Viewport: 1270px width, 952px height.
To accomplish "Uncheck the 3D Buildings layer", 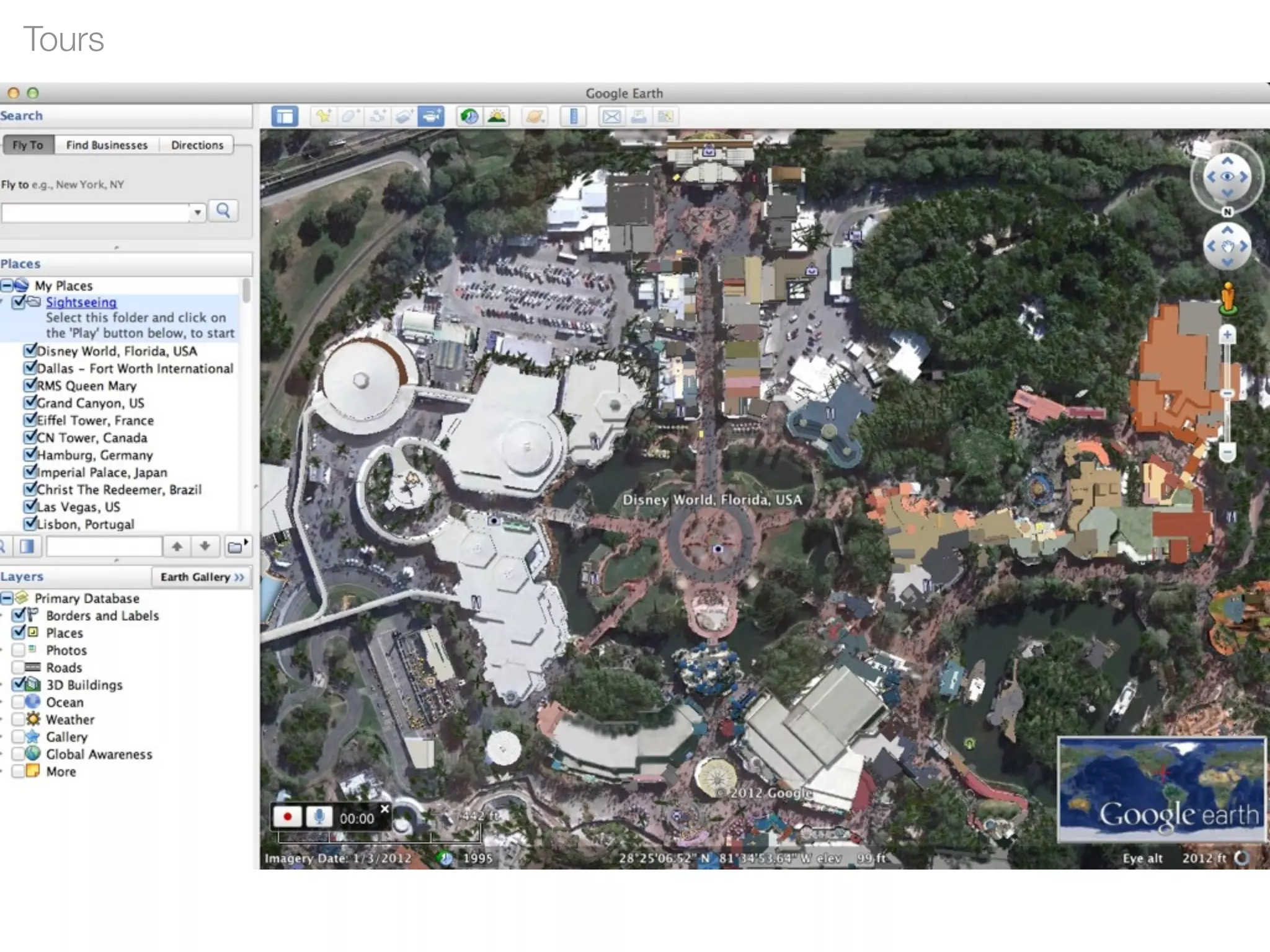I will pos(19,685).
